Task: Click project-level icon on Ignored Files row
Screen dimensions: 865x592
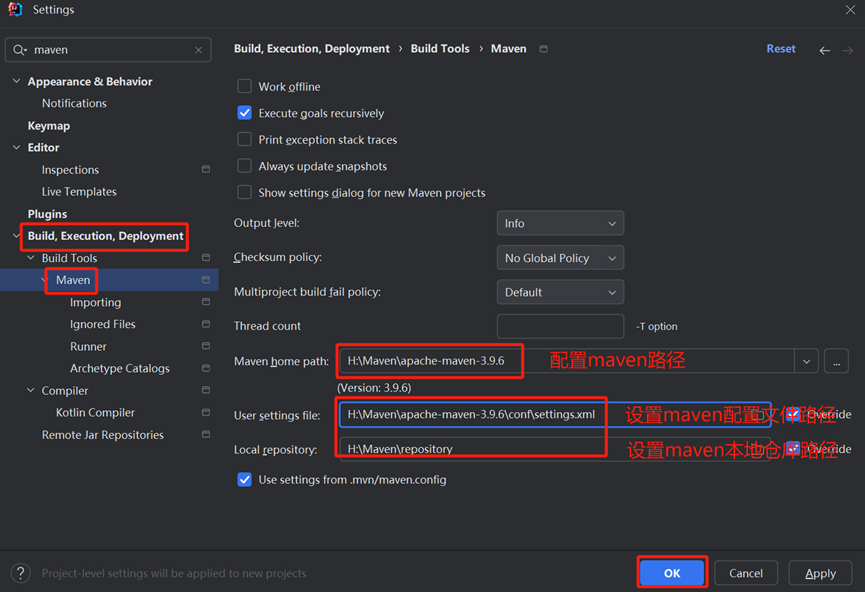Action: pyautogui.click(x=206, y=324)
